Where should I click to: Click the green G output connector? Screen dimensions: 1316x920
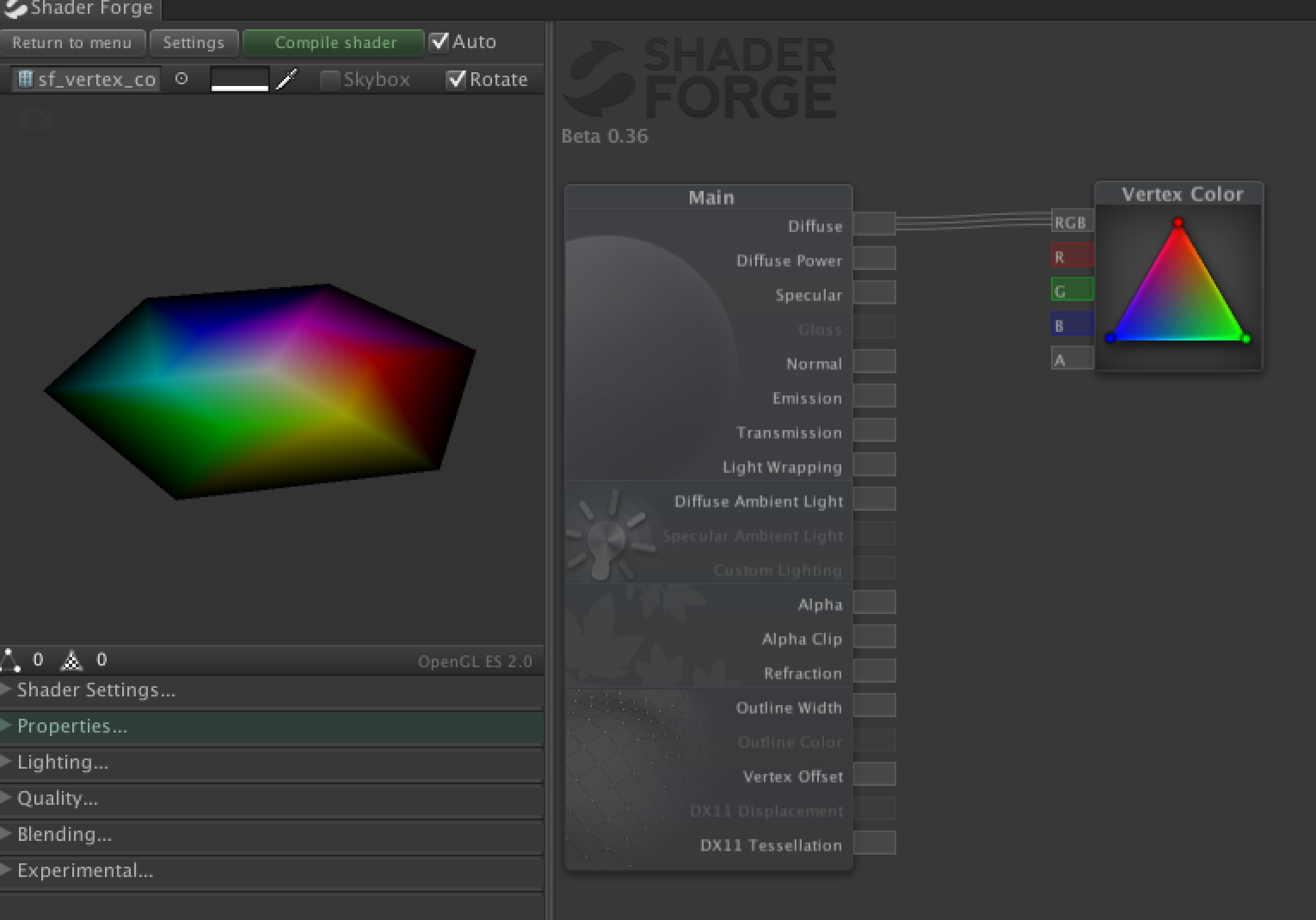(x=1073, y=290)
